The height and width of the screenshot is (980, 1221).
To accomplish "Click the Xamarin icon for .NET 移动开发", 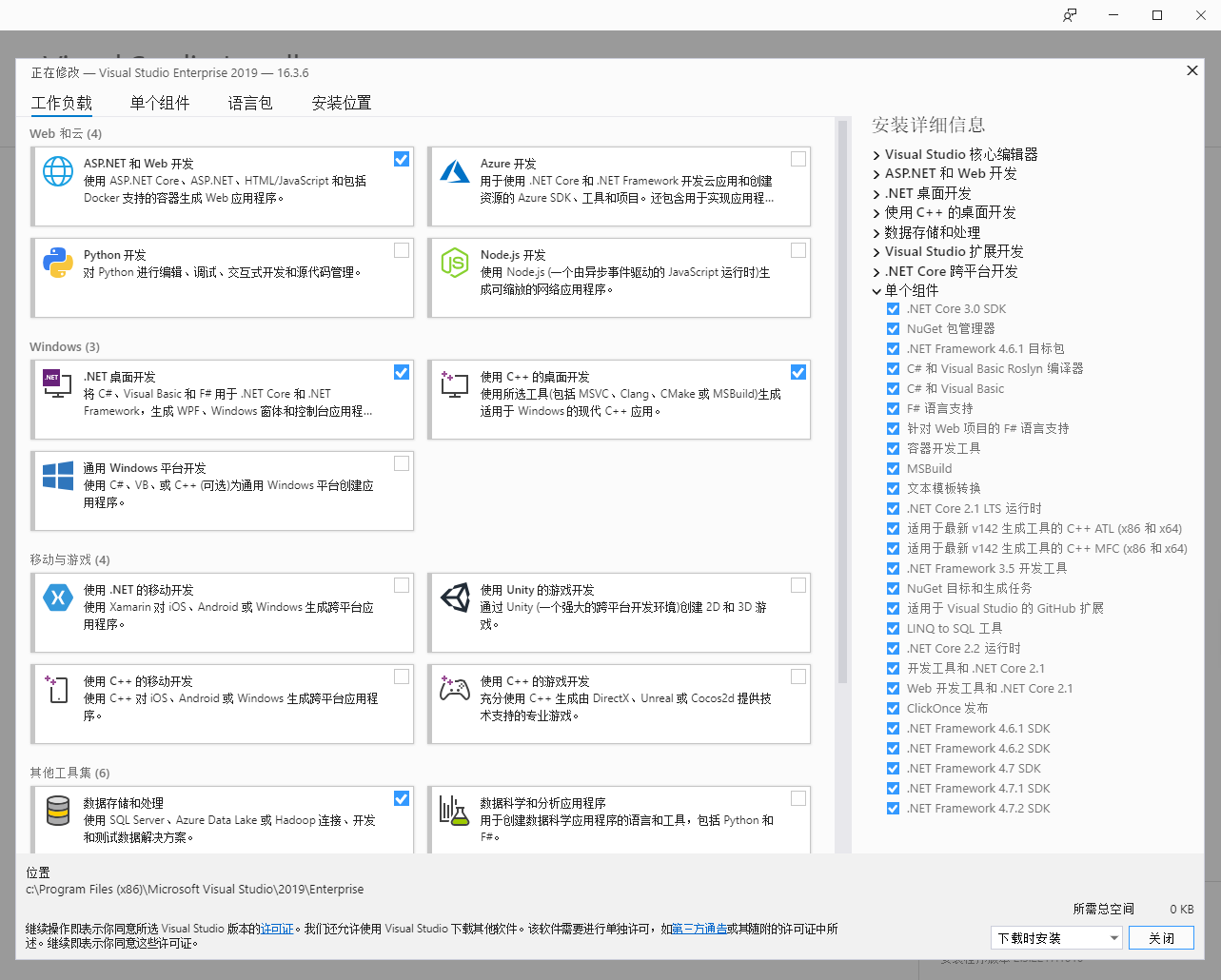I will (x=58, y=598).
